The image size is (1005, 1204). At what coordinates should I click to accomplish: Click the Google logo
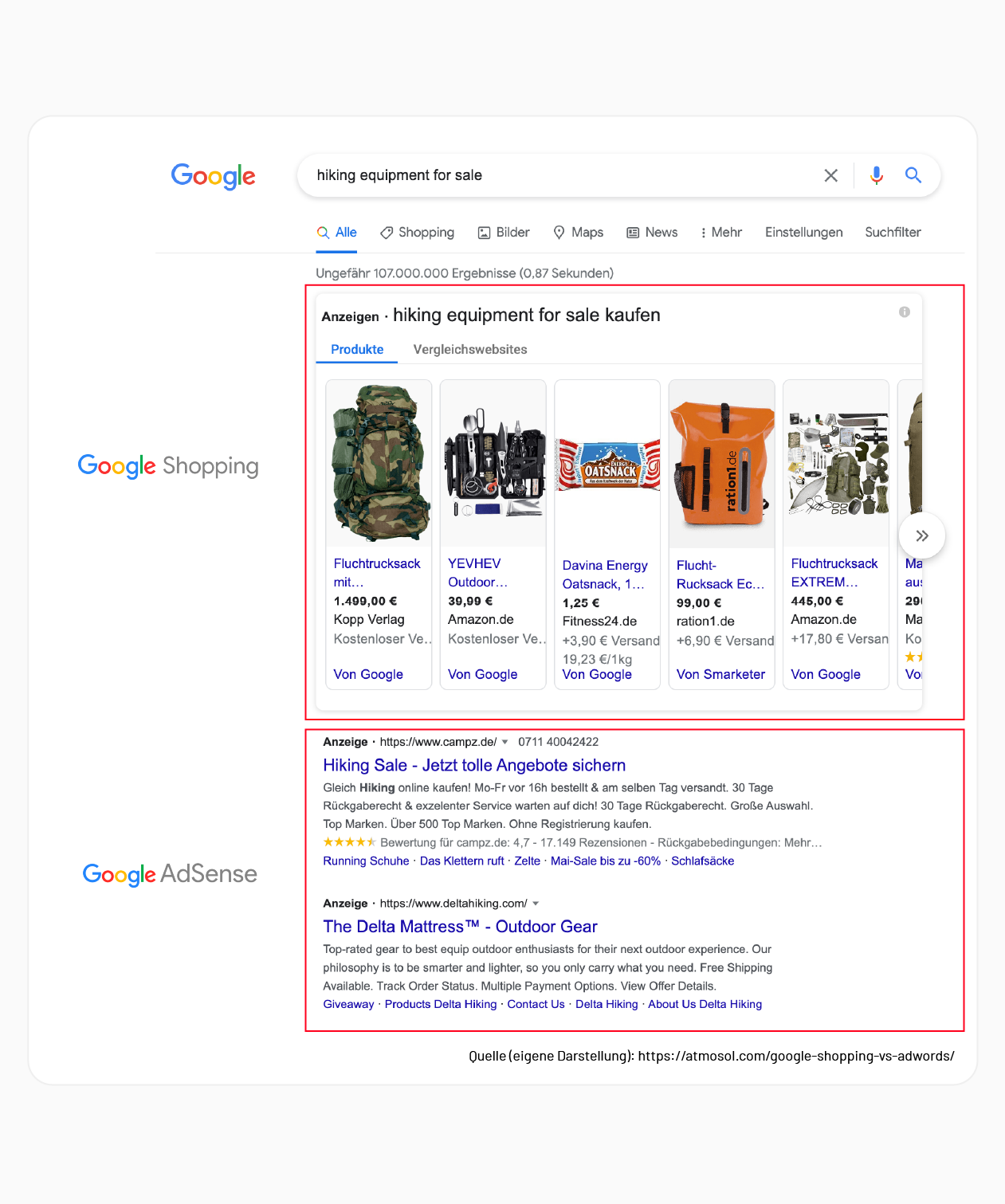pos(213,176)
